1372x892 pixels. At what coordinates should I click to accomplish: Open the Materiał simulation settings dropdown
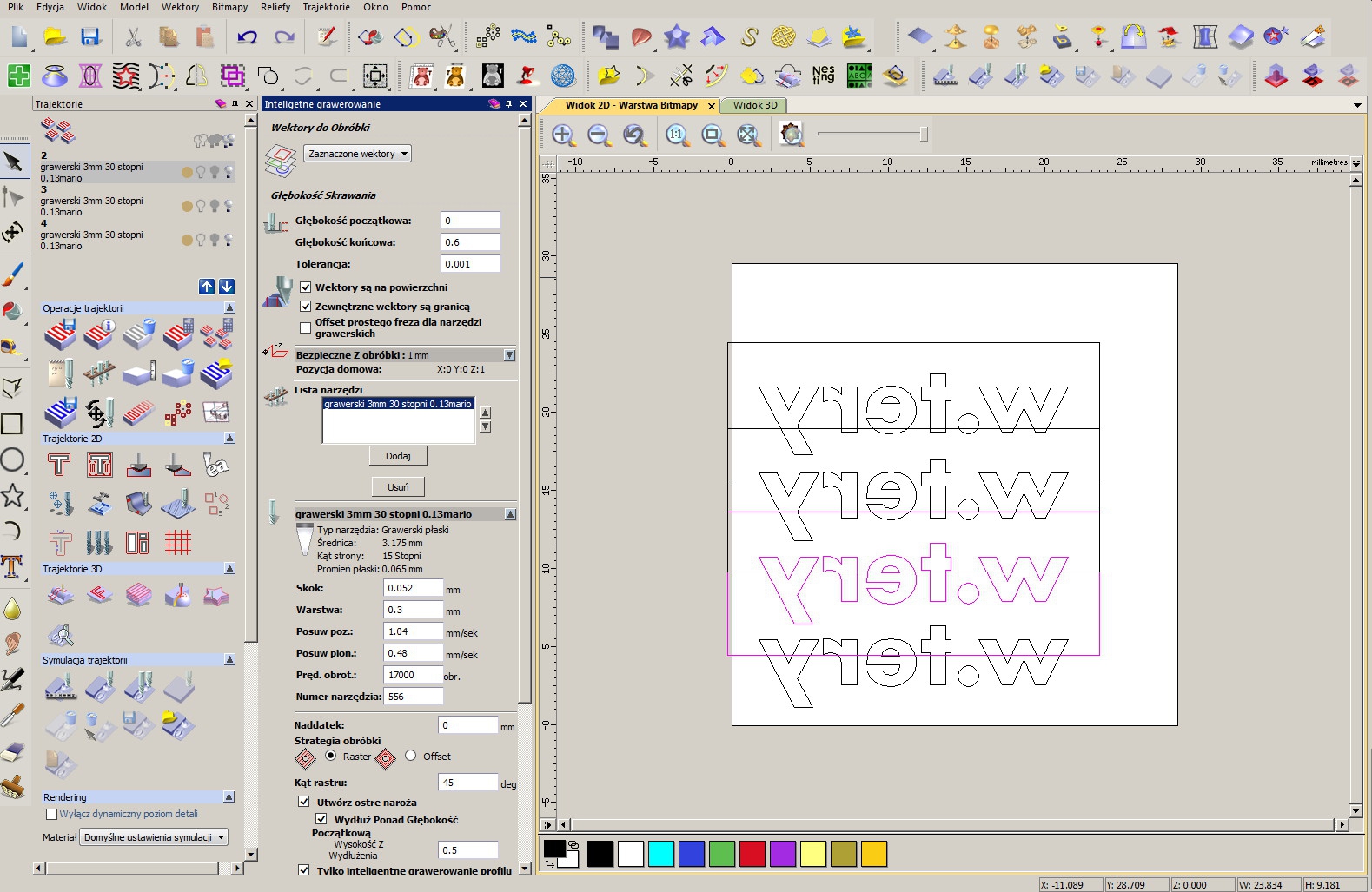click(154, 837)
